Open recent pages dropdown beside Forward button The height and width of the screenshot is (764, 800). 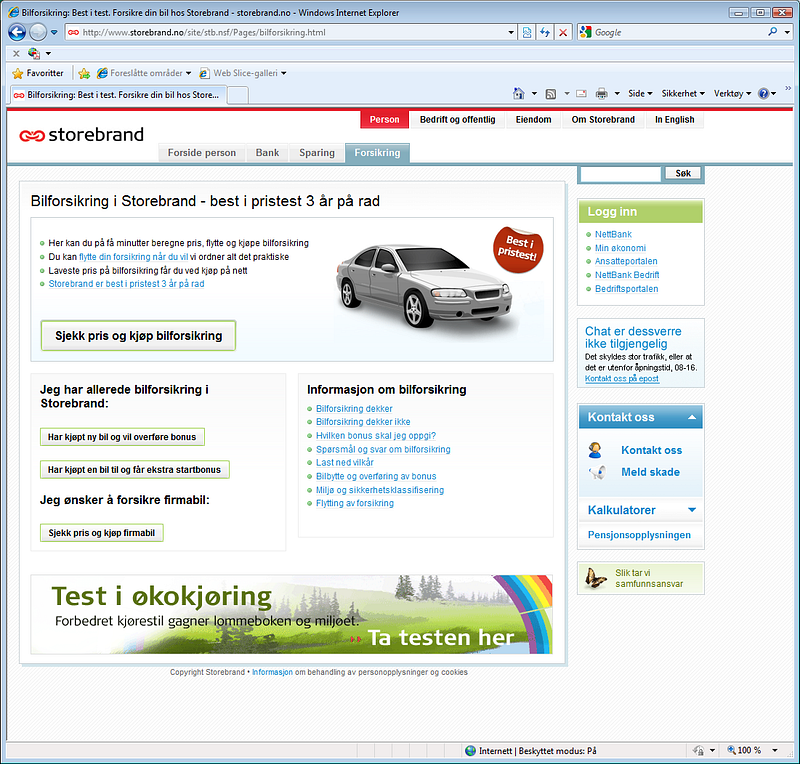click(x=54, y=32)
